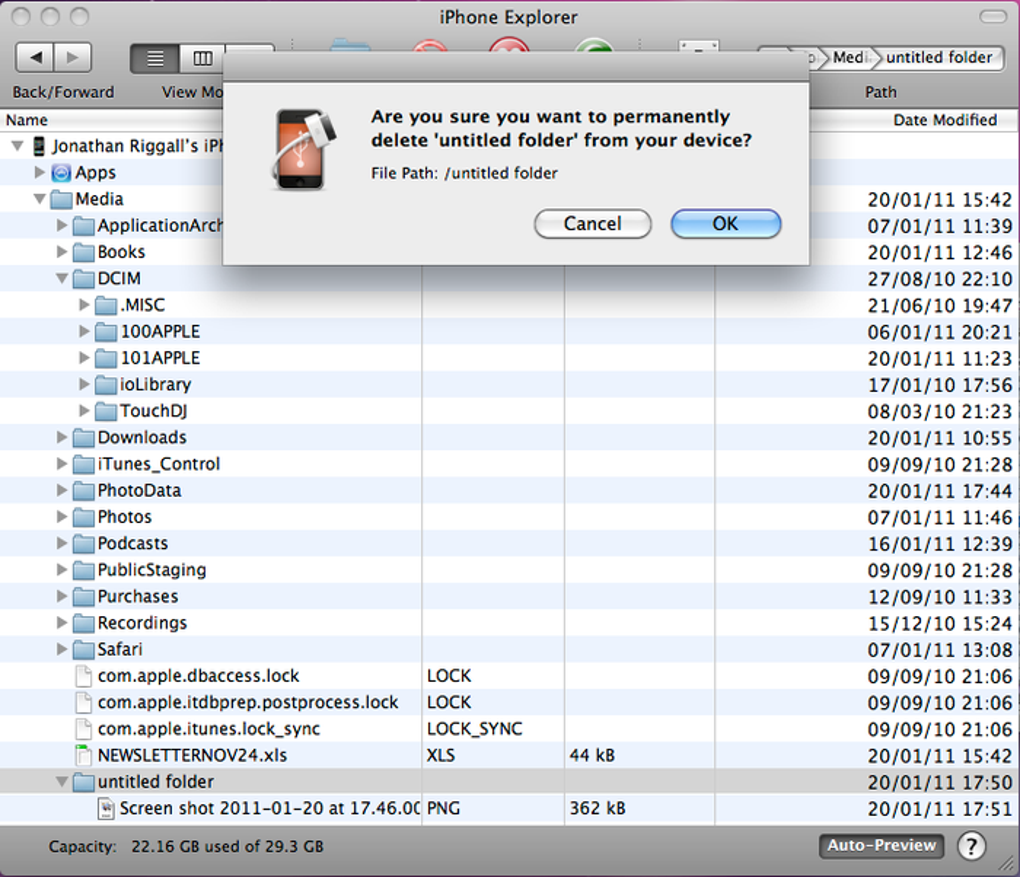The height and width of the screenshot is (877, 1020).
Task: Click the Downloads folder icon
Action: pos(83,437)
